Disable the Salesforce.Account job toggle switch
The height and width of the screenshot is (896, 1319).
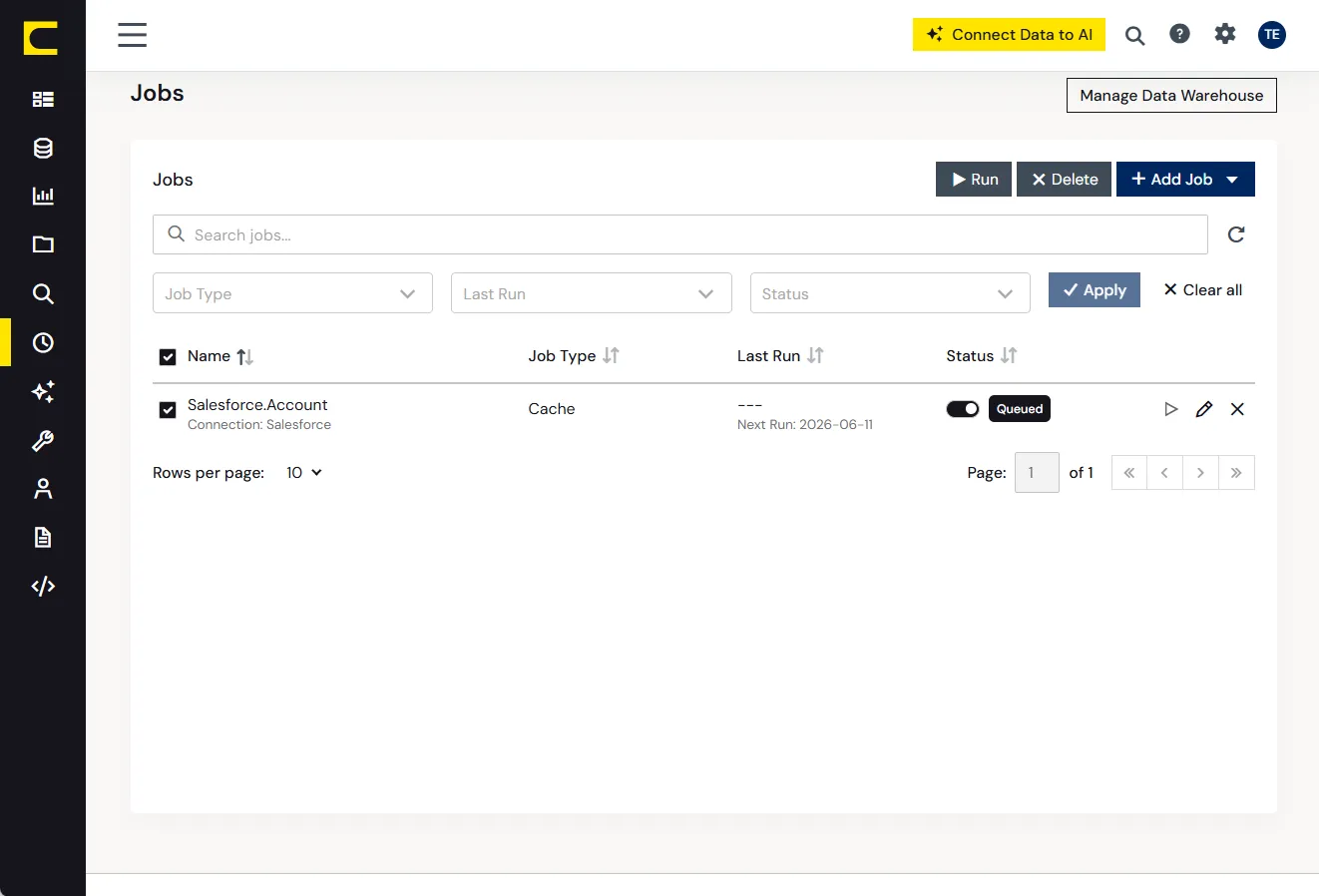tap(963, 409)
